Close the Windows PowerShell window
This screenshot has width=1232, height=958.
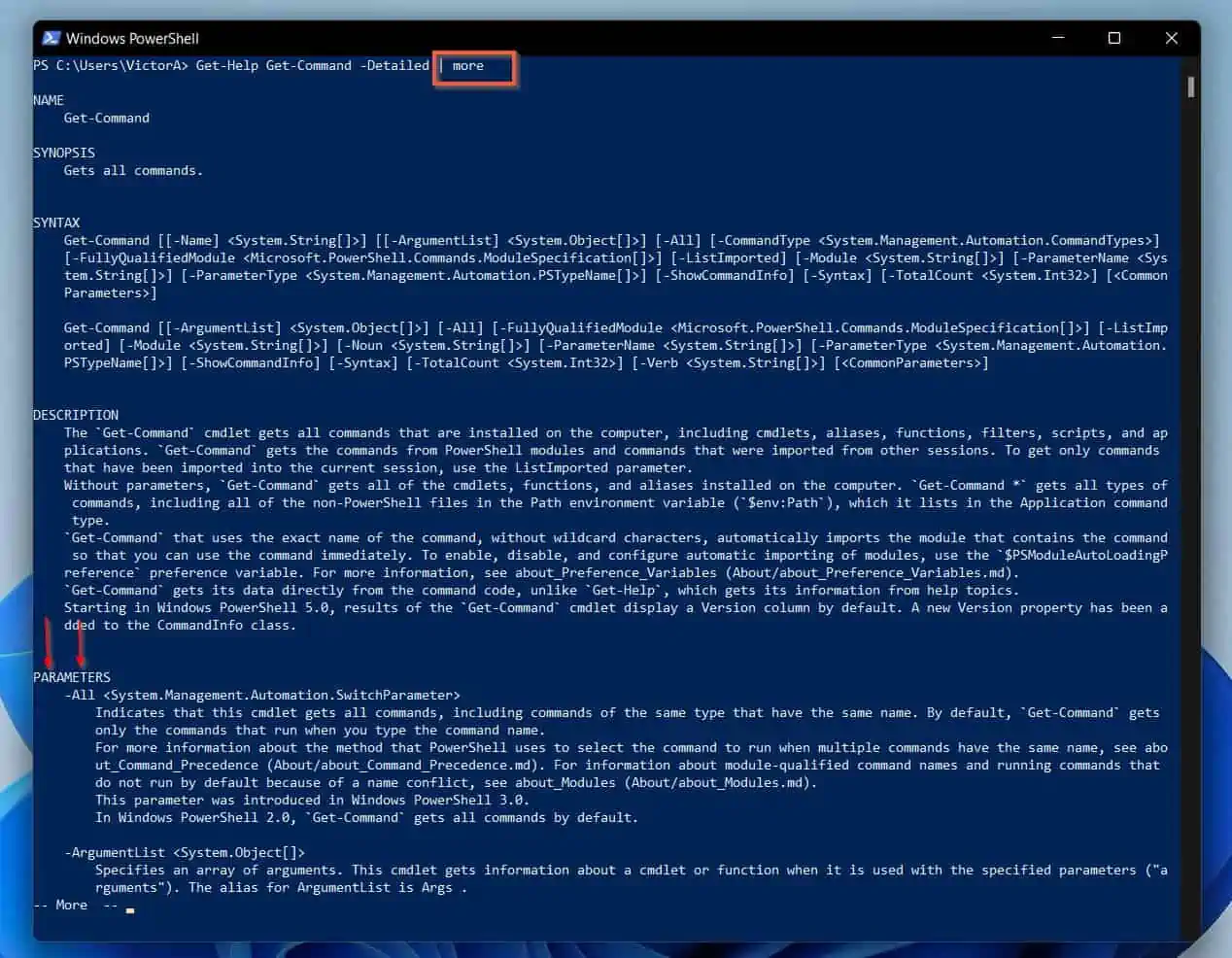point(1171,38)
